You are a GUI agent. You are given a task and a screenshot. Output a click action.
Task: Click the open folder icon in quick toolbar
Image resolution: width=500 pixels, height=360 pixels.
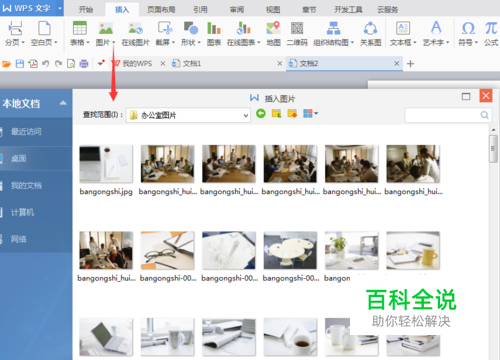[6, 63]
